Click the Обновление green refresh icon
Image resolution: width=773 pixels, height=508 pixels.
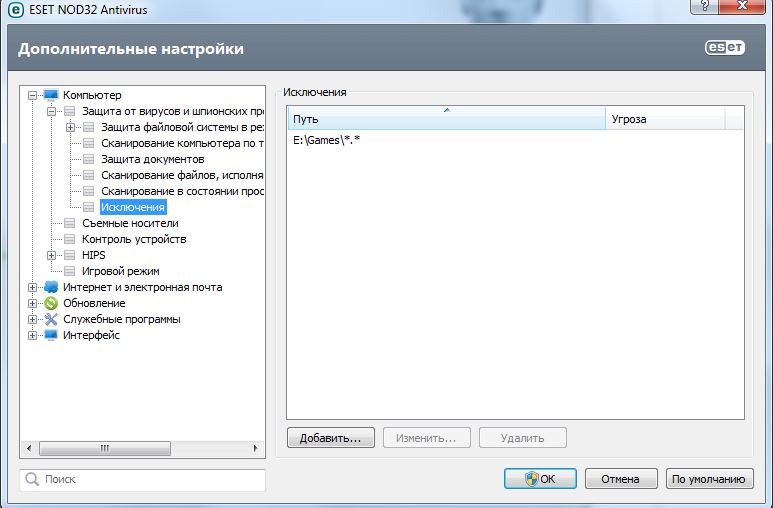[51, 303]
